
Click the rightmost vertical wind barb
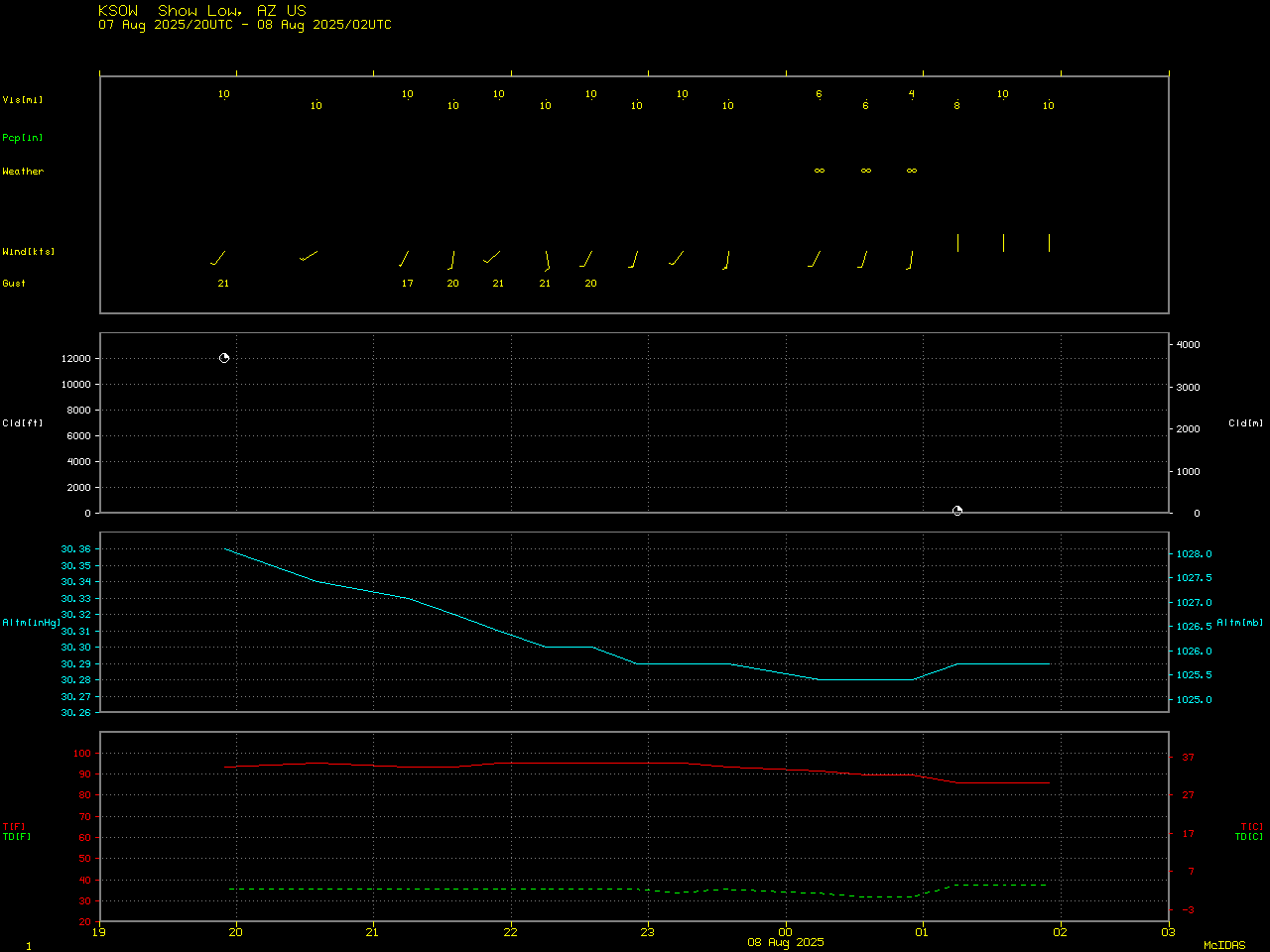1049,243
